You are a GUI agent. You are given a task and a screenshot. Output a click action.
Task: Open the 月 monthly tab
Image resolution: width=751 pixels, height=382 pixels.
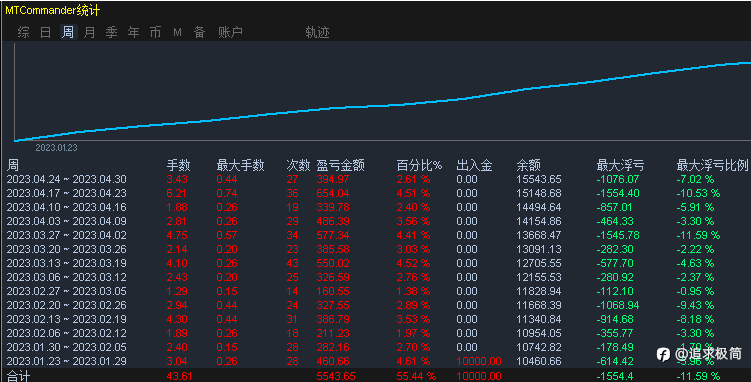coord(90,32)
